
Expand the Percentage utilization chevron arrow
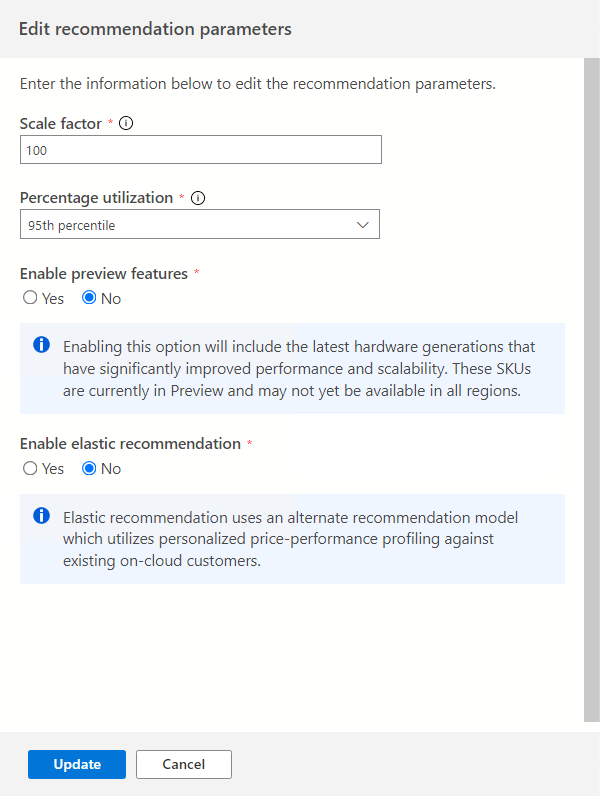pyautogui.click(x=363, y=225)
